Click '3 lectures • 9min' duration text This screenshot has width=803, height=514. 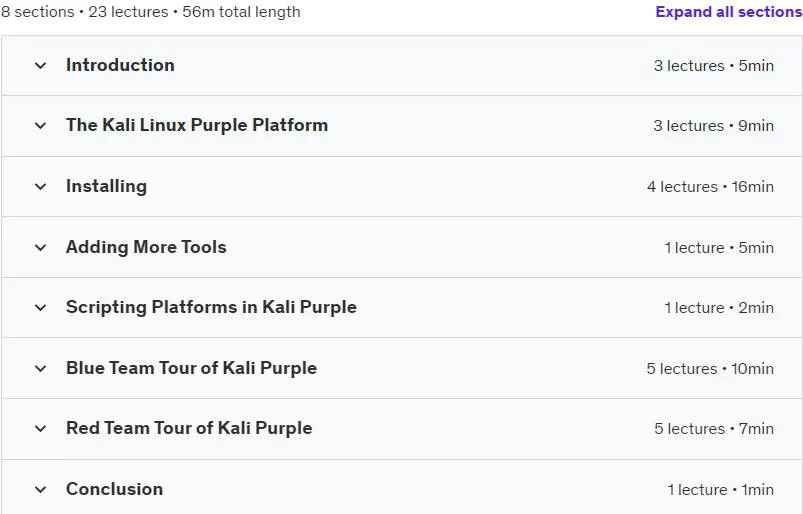pyautogui.click(x=714, y=125)
